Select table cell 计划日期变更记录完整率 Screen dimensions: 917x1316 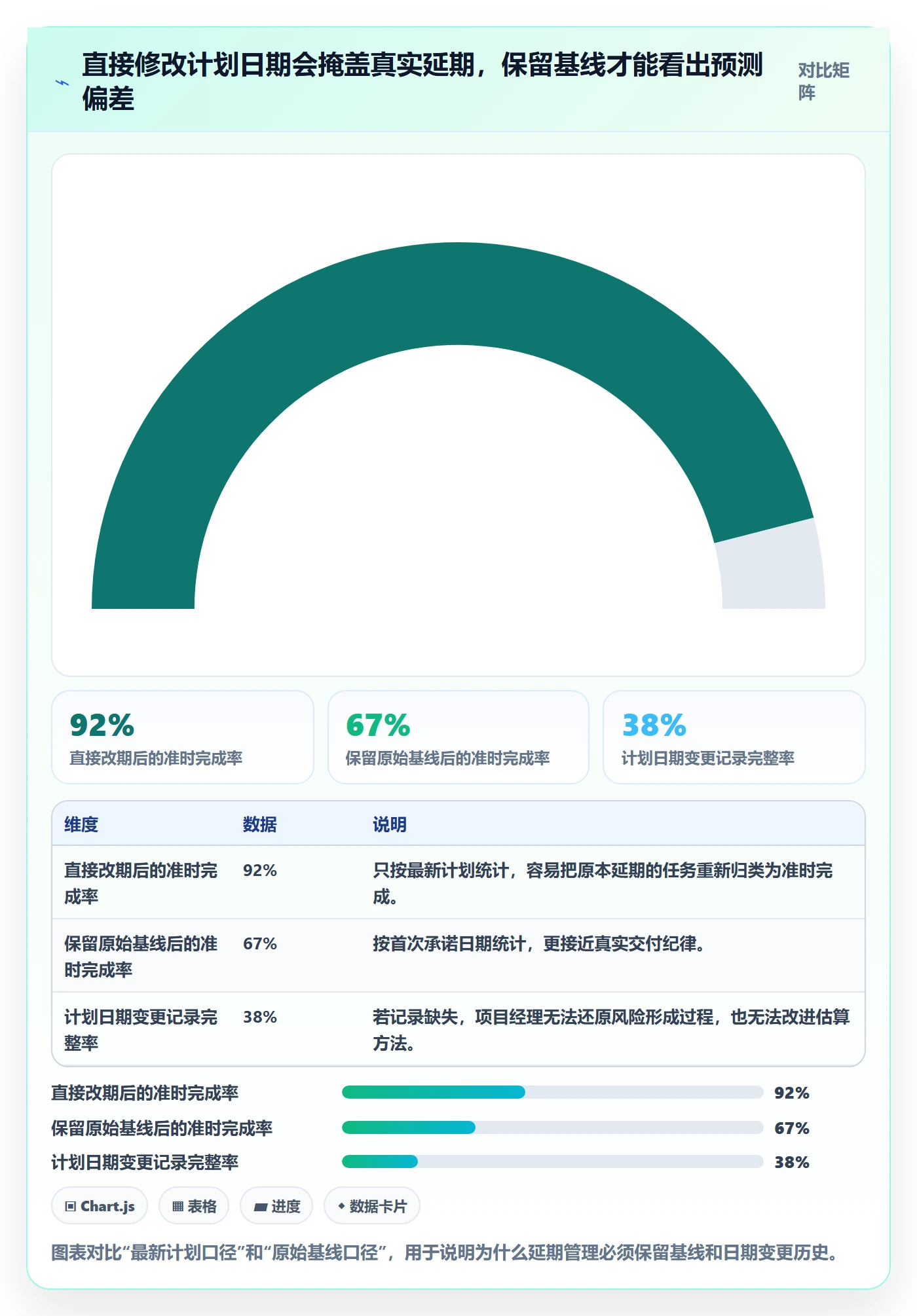(x=141, y=1030)
